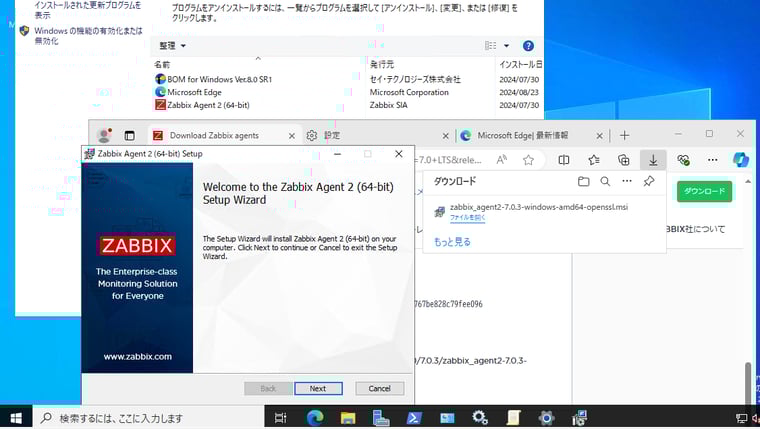Toggle Edge split screen icon
This screenshot has width=760, height=429.
point(564,159)
